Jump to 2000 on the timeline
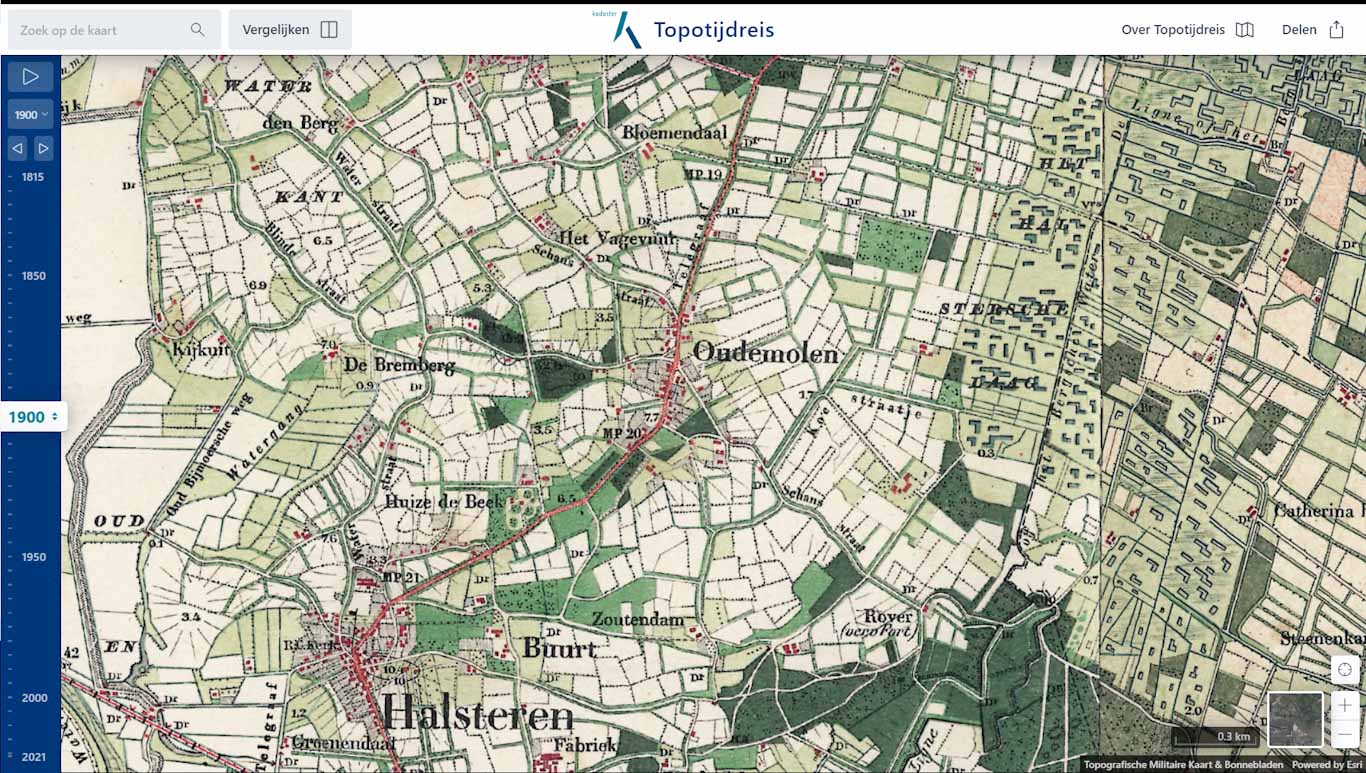This screenshot has height=773, width=1366. coord(34,698)
